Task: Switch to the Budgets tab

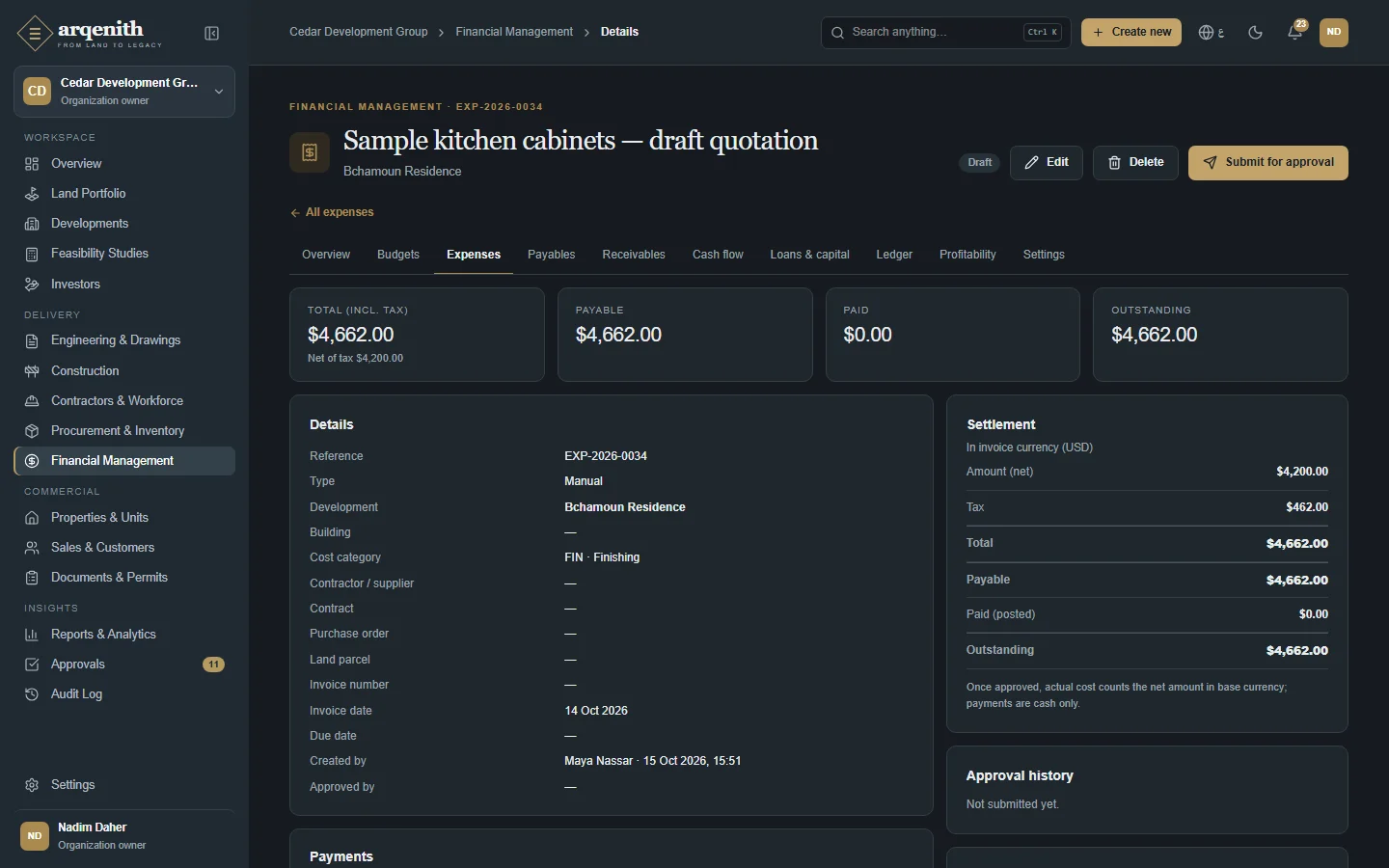Action: [x=398, y=255]
